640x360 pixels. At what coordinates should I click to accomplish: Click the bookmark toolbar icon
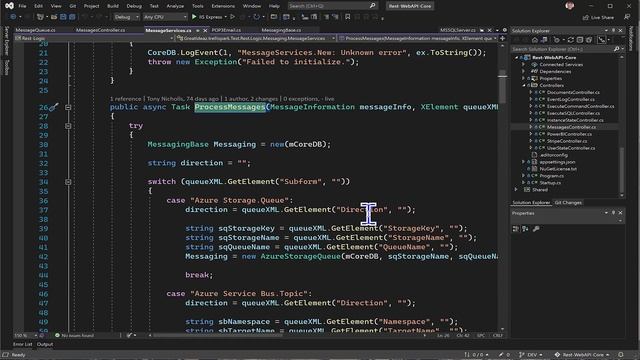(x=347, y=17)
